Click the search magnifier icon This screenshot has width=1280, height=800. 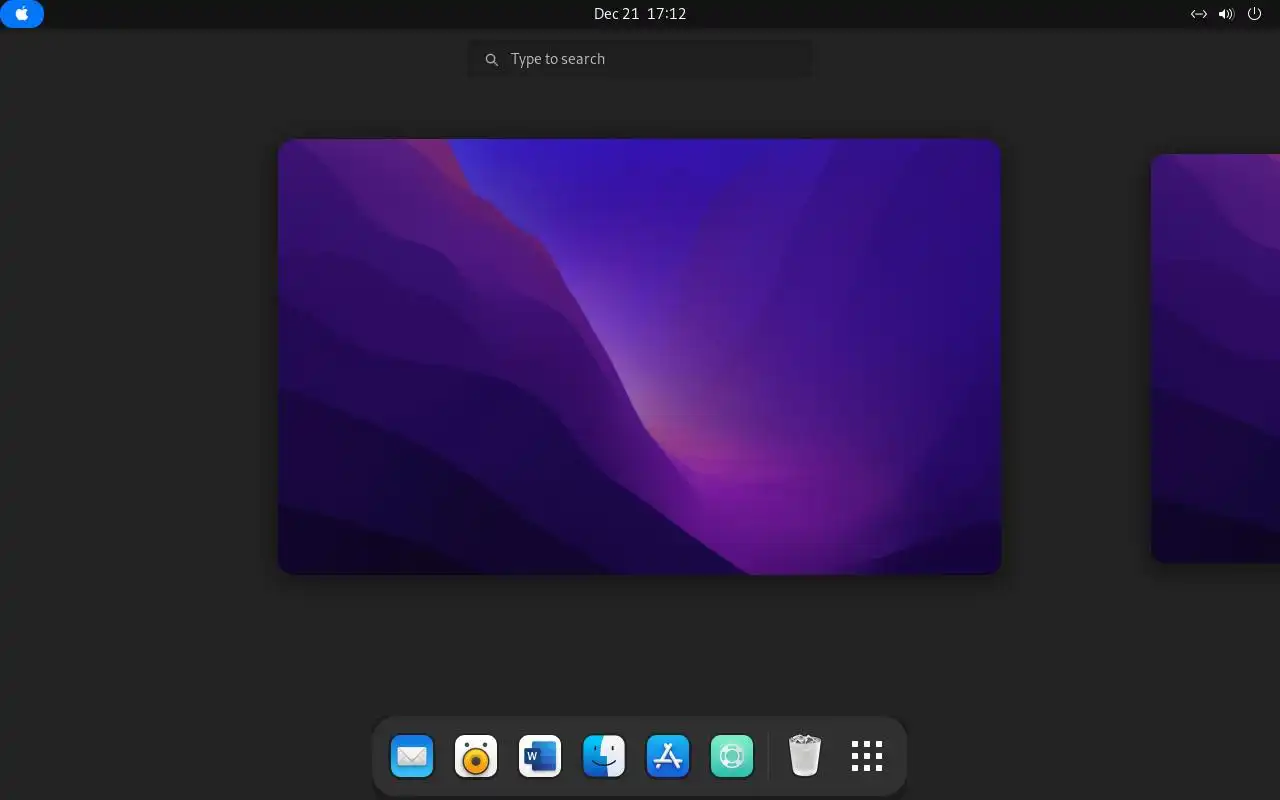(x=491, y=60)
